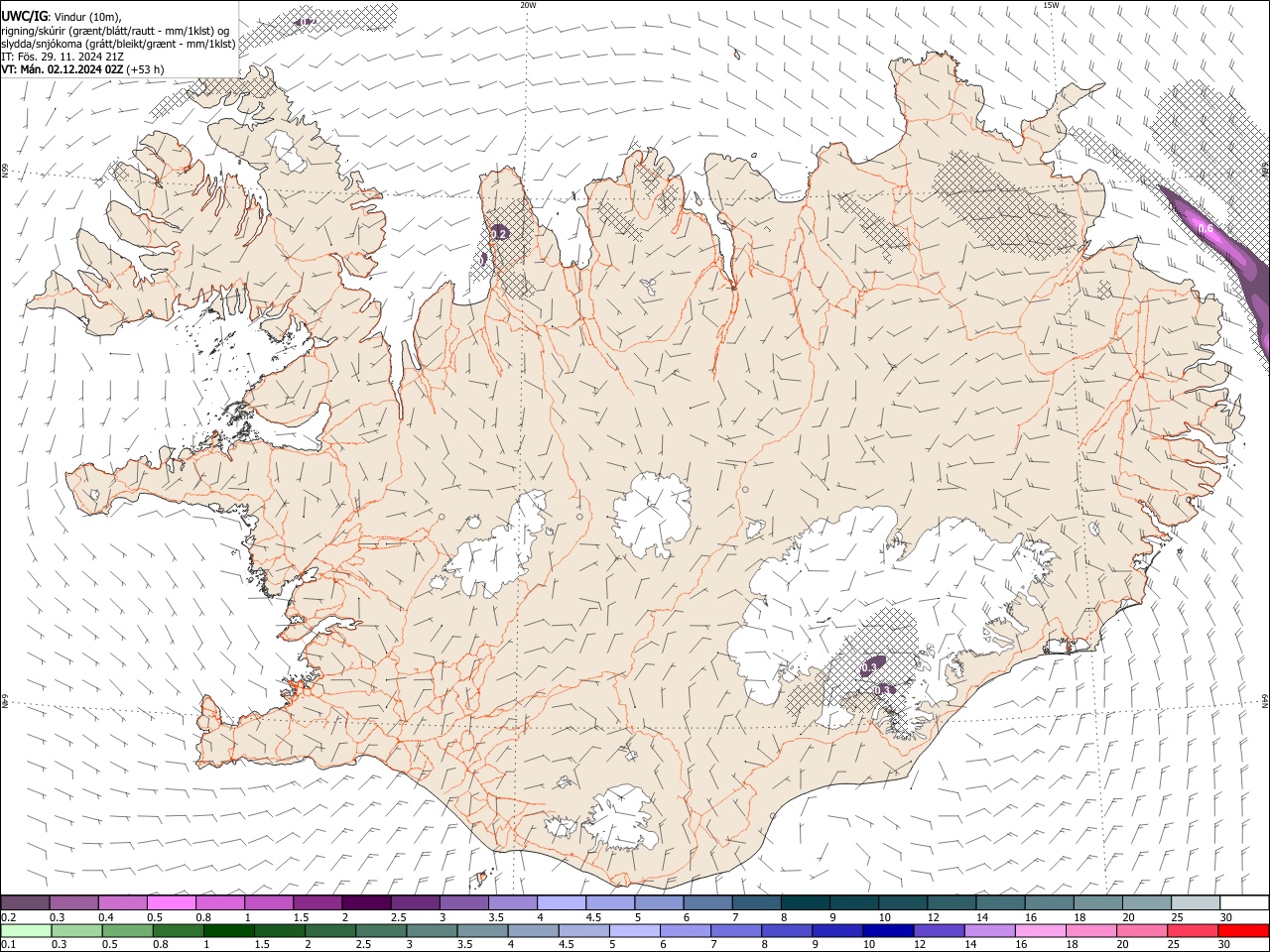Click the periwinkle swatch at 6 in lower legend
The image size is (1270, 952).
pos(685,930)
